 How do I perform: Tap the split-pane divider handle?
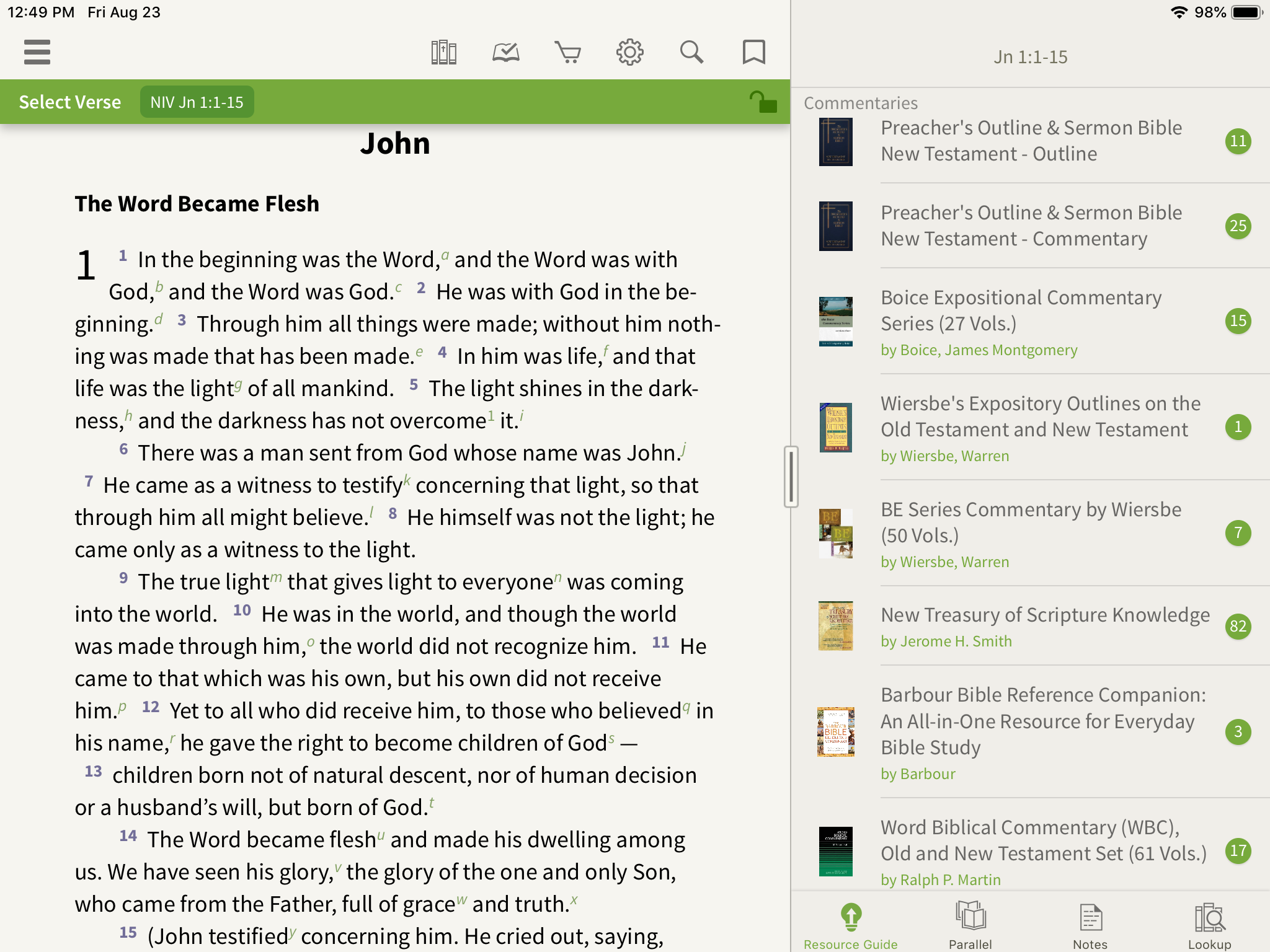coord(791,477)
